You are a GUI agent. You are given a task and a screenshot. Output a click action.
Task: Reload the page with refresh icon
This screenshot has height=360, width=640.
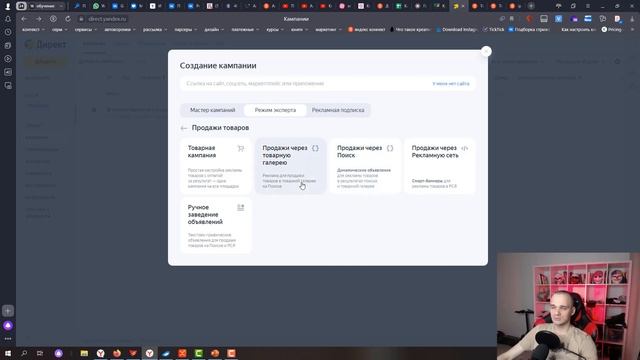(68, 19)
